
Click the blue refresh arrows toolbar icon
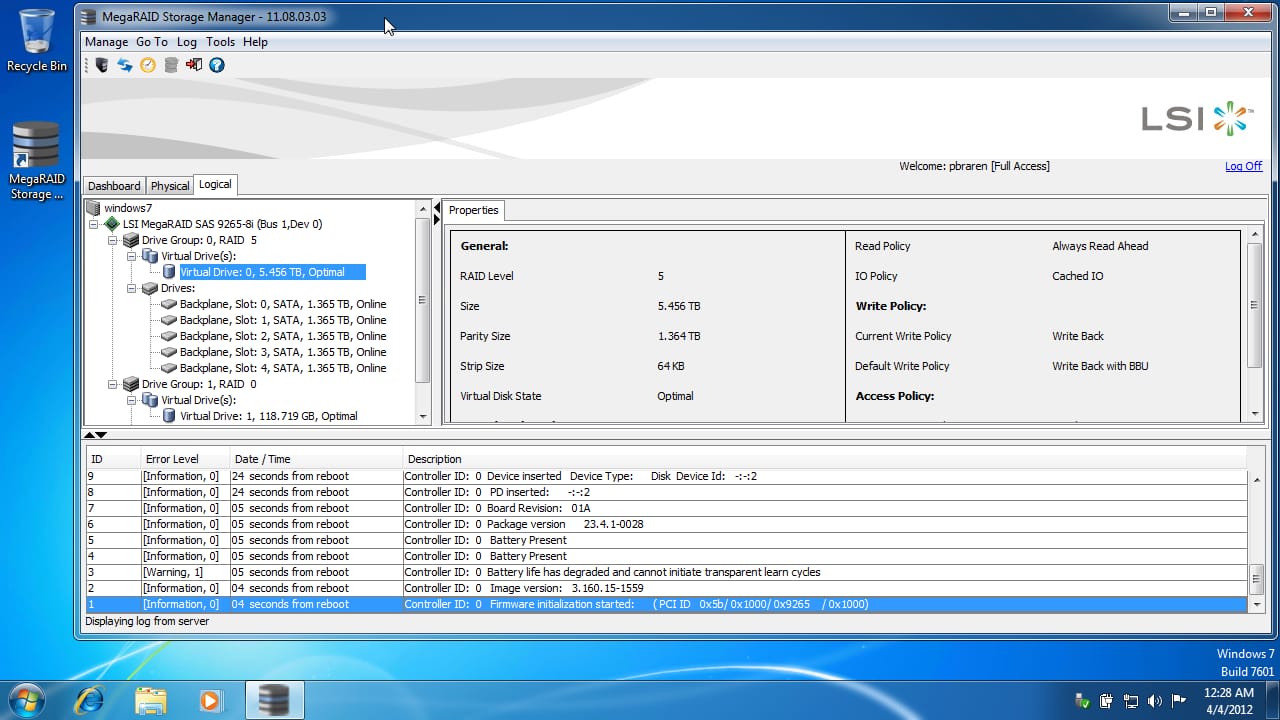(125, 65)
